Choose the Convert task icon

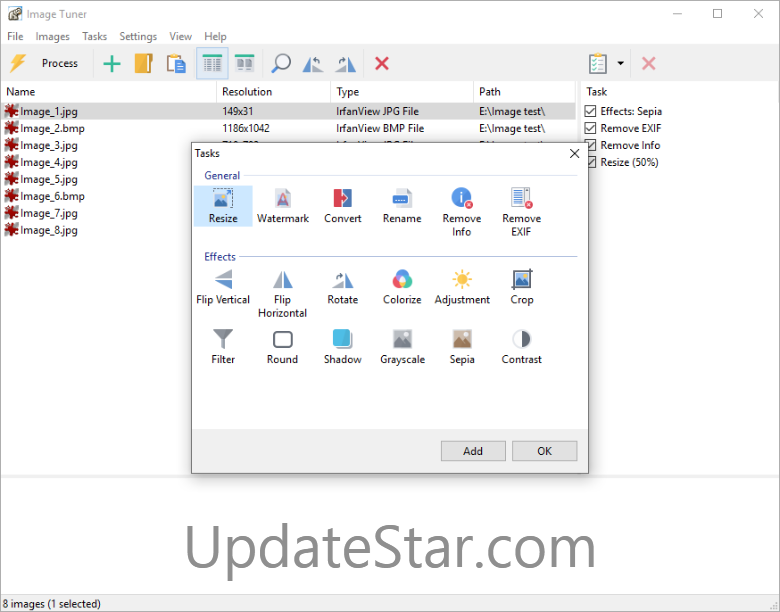[342, 198]
